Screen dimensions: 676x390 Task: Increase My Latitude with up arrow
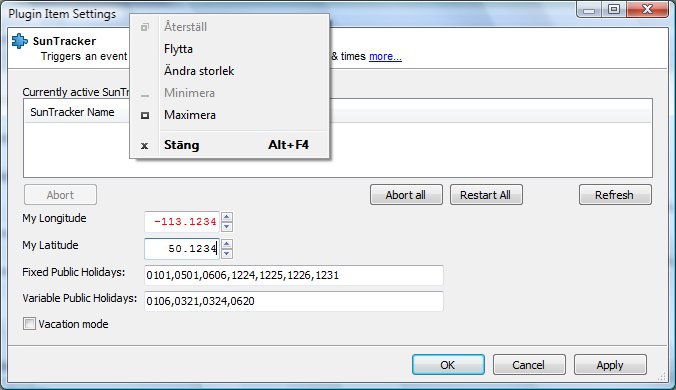pos(227,244)
